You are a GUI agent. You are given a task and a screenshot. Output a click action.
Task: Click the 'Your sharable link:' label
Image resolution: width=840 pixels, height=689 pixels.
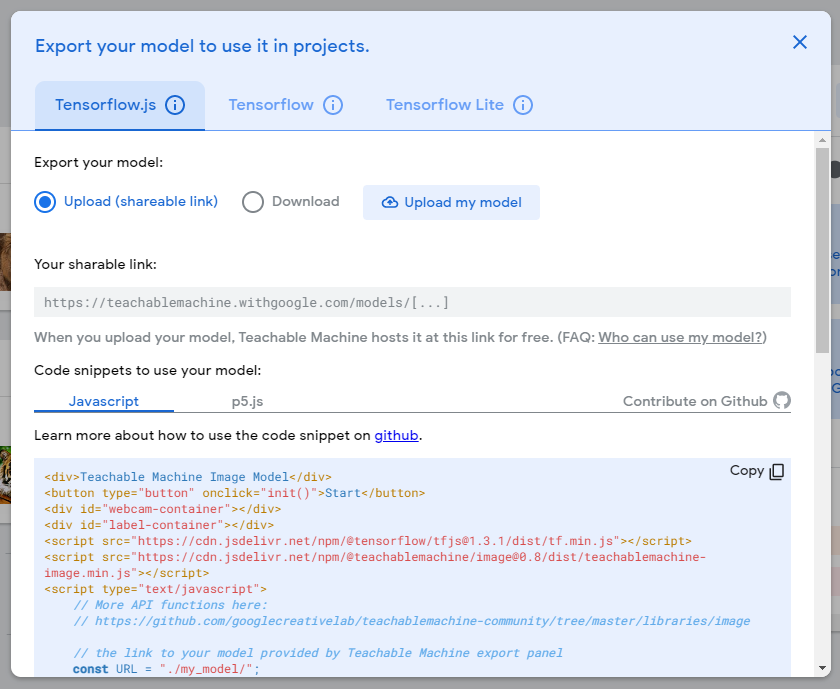pyautogui.click(x=95, y=264)
